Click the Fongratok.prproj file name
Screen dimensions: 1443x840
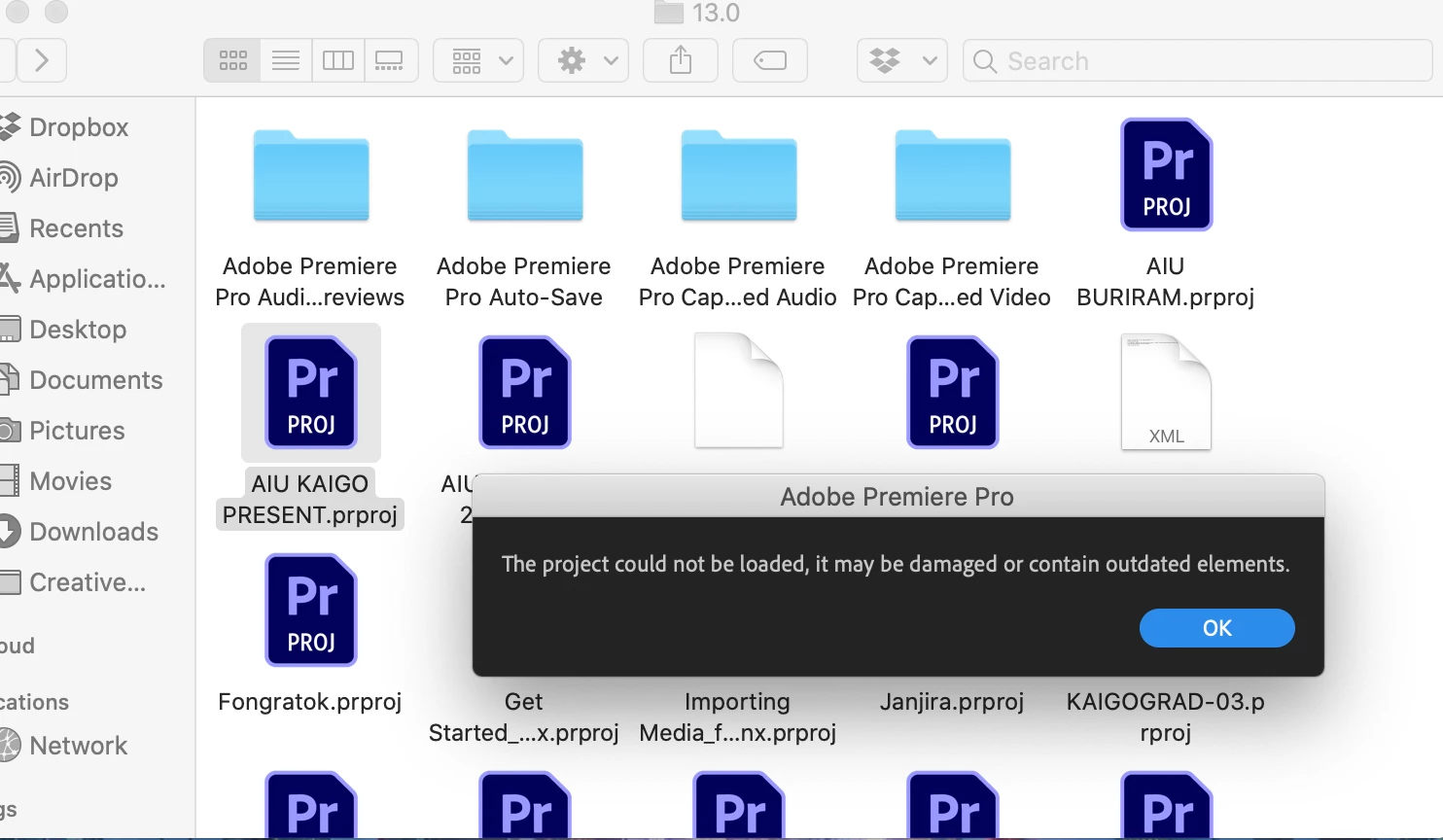310,702
